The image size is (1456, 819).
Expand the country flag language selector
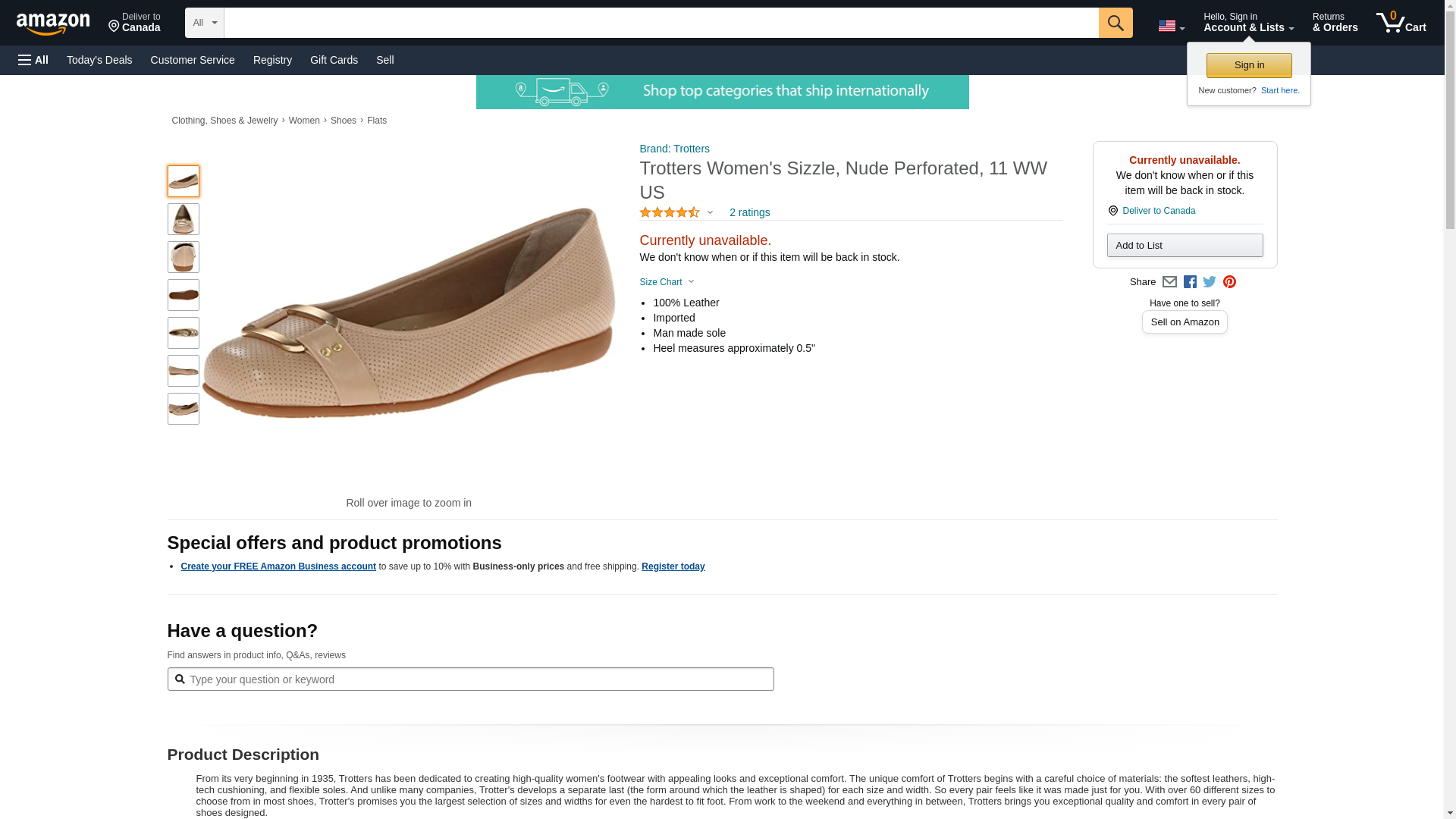coord(1171,27)
